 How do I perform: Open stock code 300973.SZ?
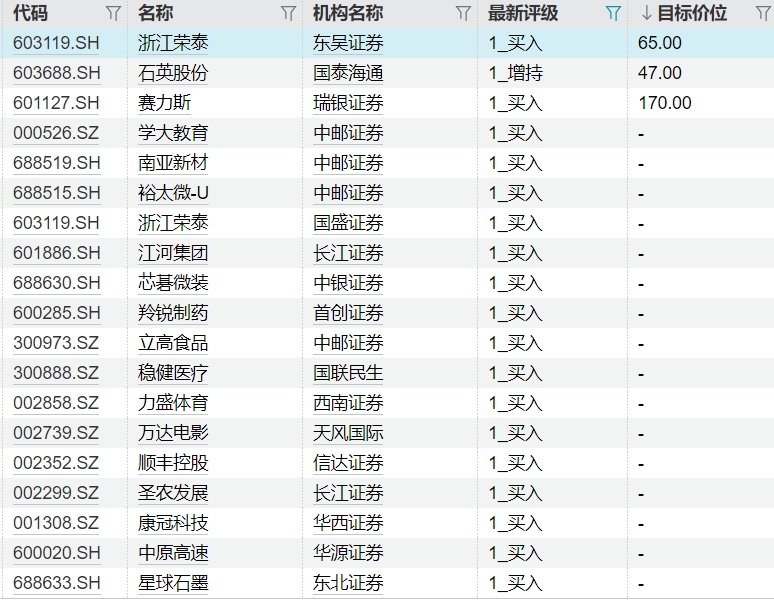point(56,343)
